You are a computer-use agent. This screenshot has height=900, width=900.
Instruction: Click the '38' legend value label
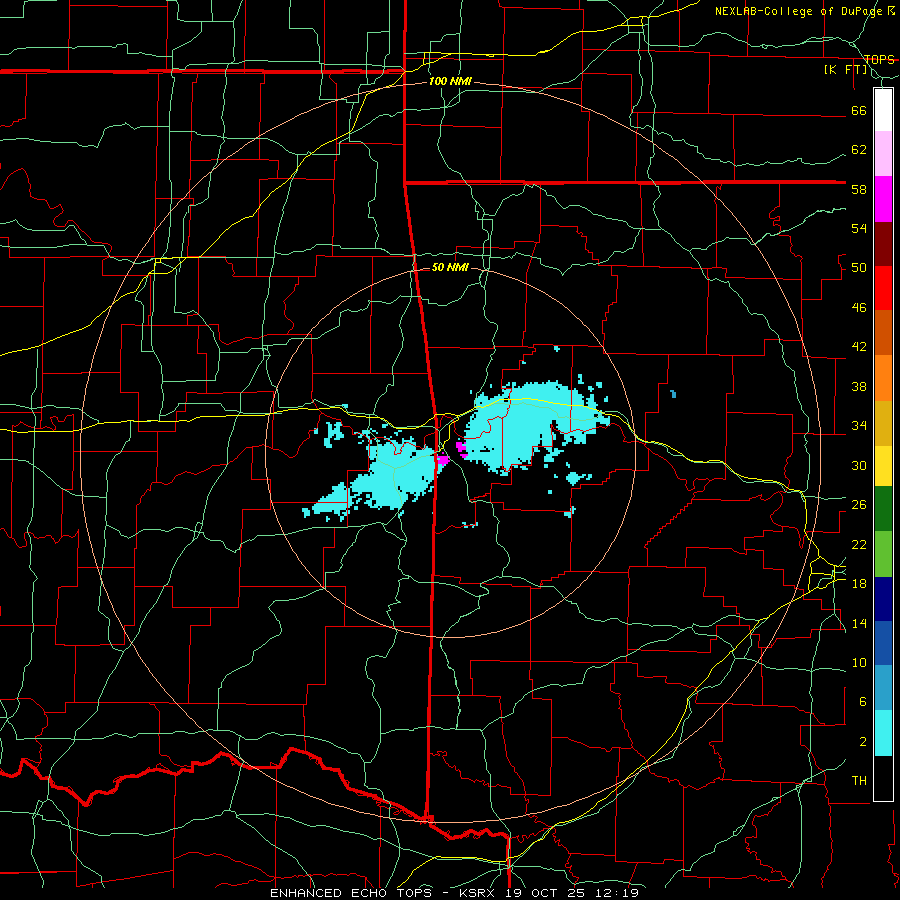point(859,386)
